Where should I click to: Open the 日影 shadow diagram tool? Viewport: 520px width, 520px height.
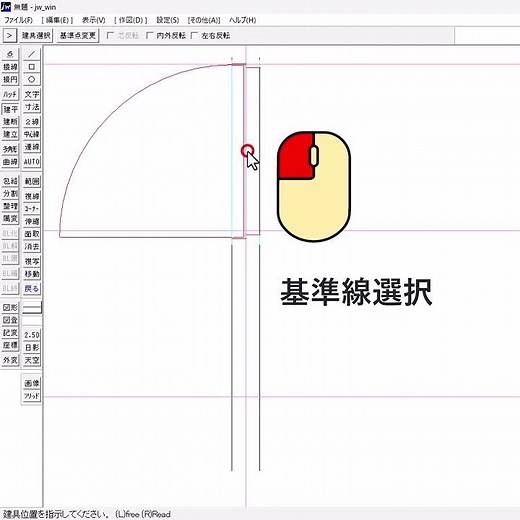(32, 348)
